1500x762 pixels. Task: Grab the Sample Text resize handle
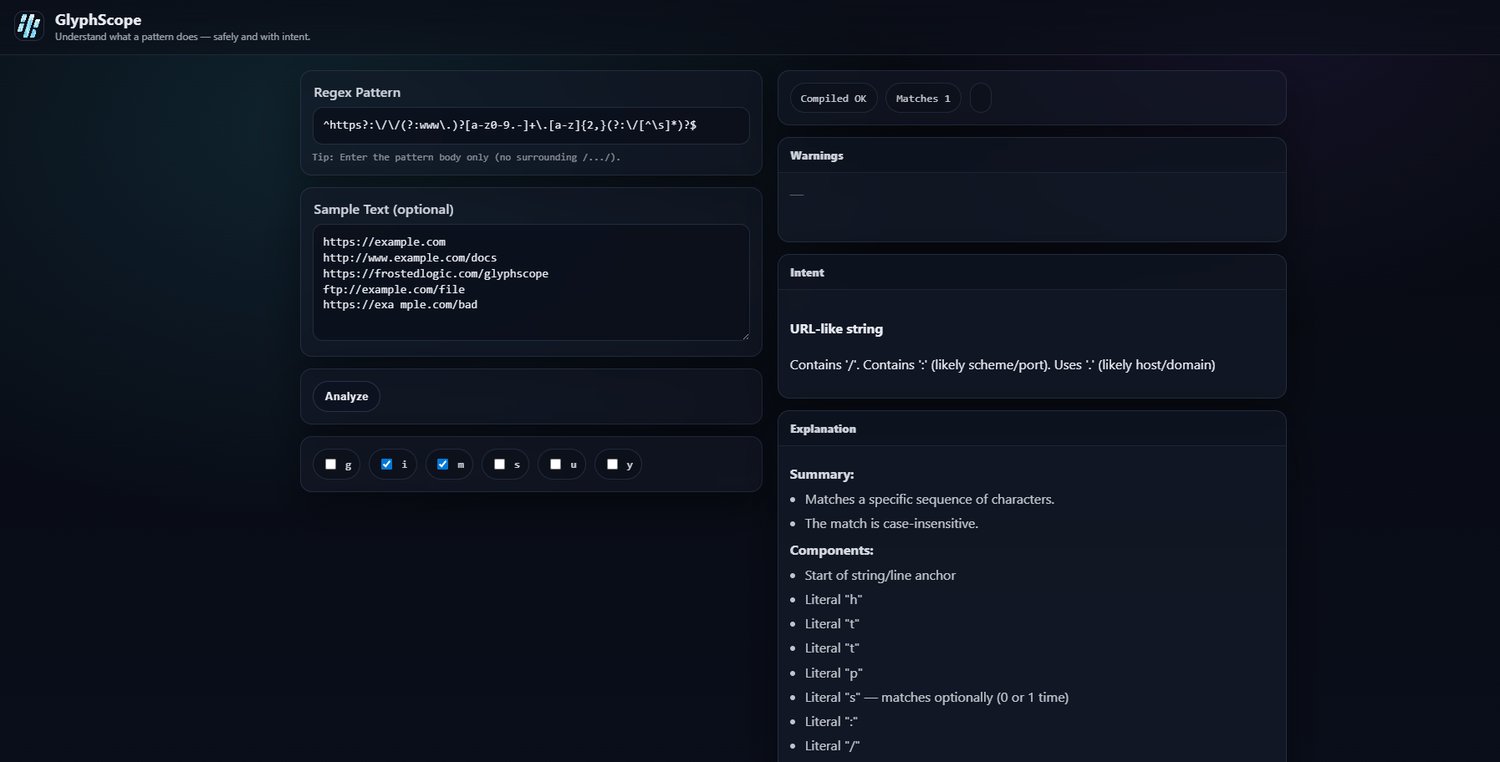click(x=744, y=335)
